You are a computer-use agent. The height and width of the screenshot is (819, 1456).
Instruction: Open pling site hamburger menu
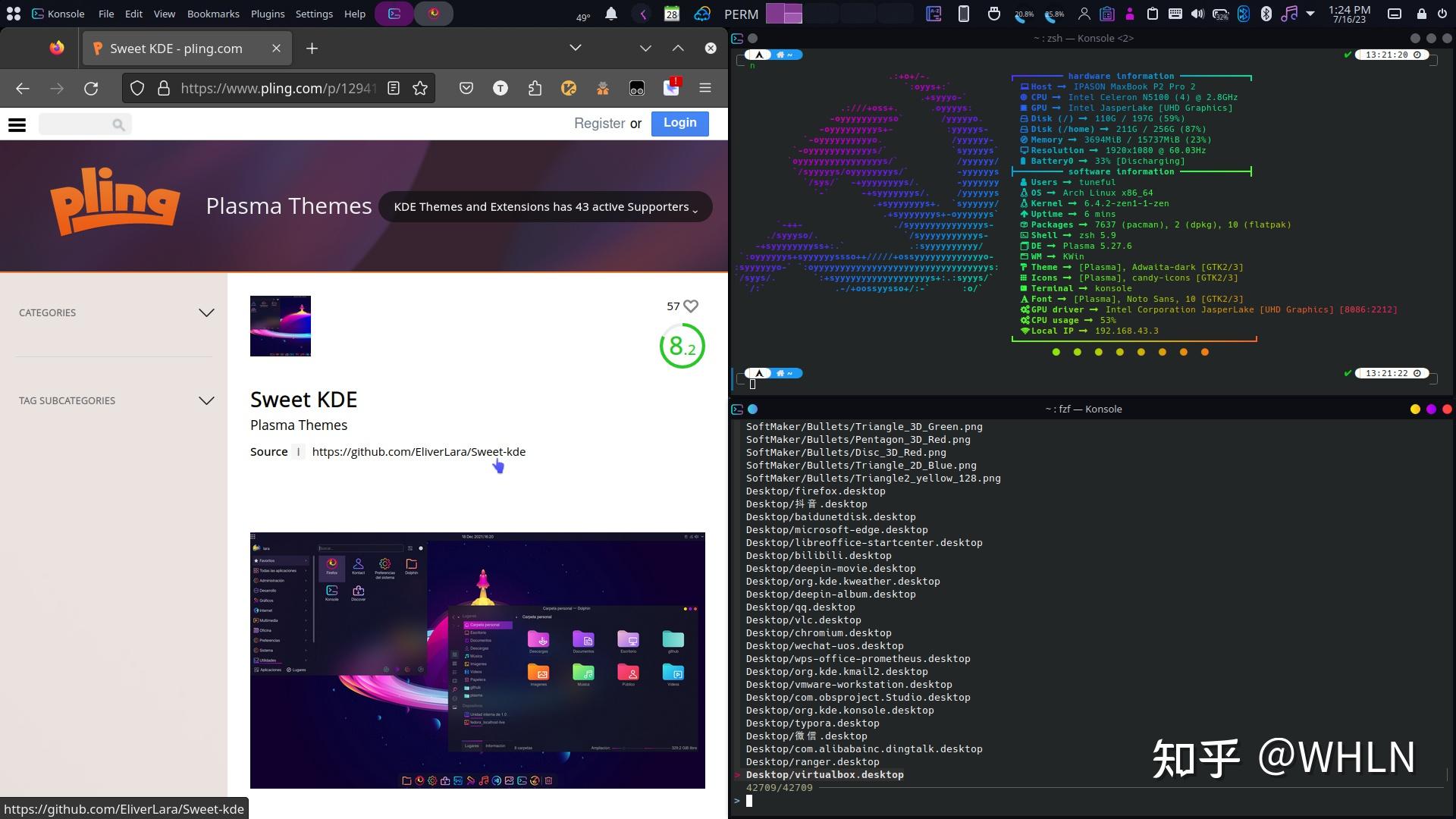pos(17,124)
